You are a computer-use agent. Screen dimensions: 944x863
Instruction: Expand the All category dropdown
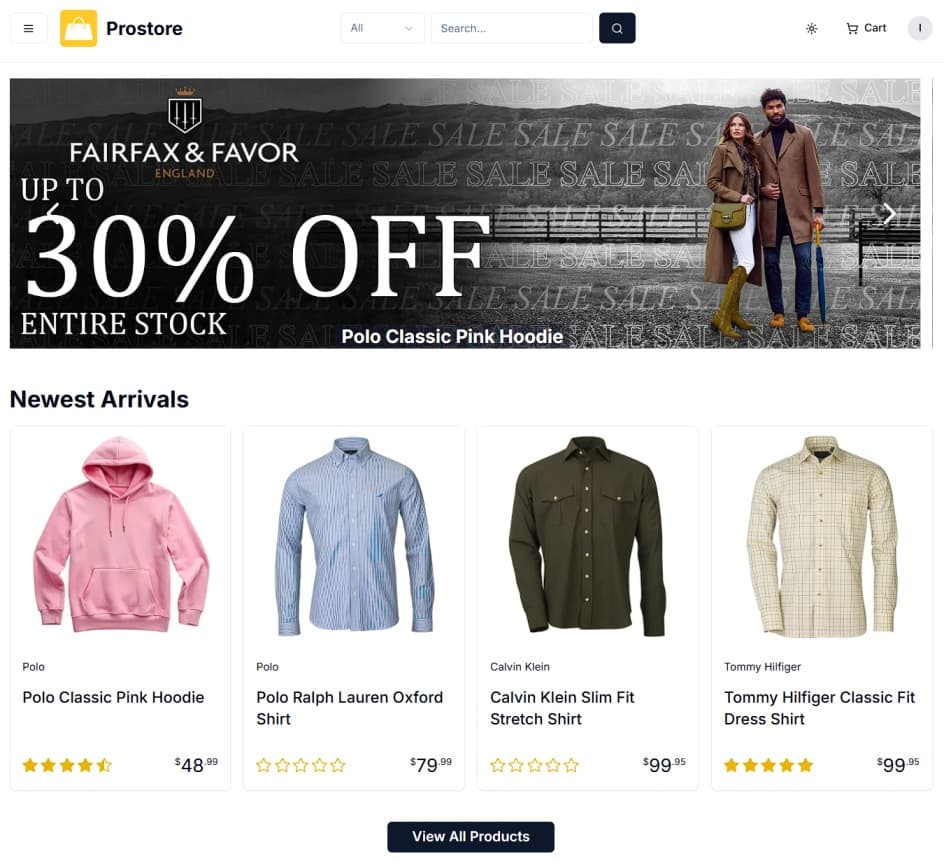(x=382, y=28)
